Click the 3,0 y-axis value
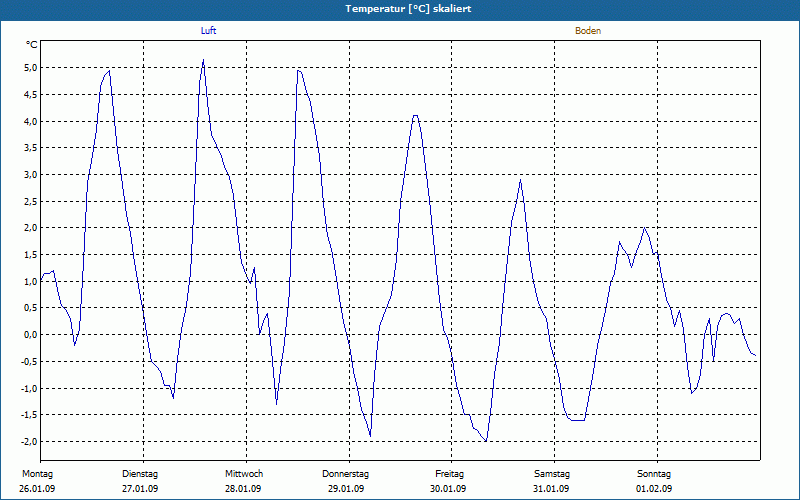The height and width of the screenshot is (500, 800). tap(30, 174)
